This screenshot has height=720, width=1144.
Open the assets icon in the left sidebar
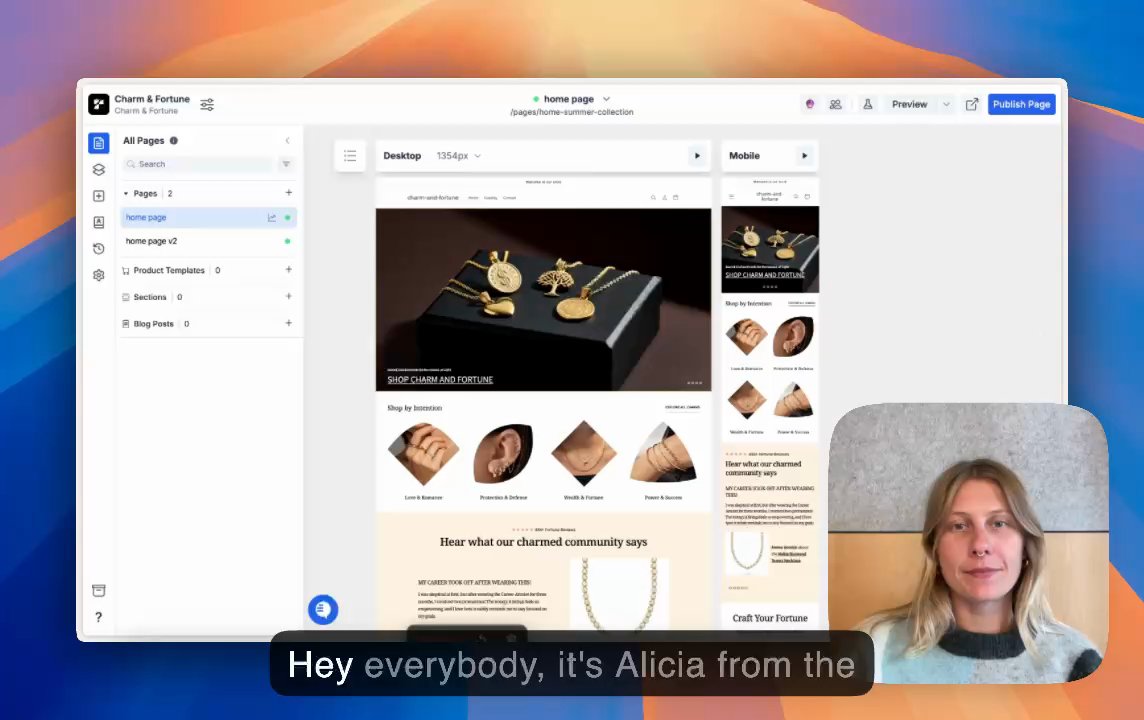click(98, 222)
